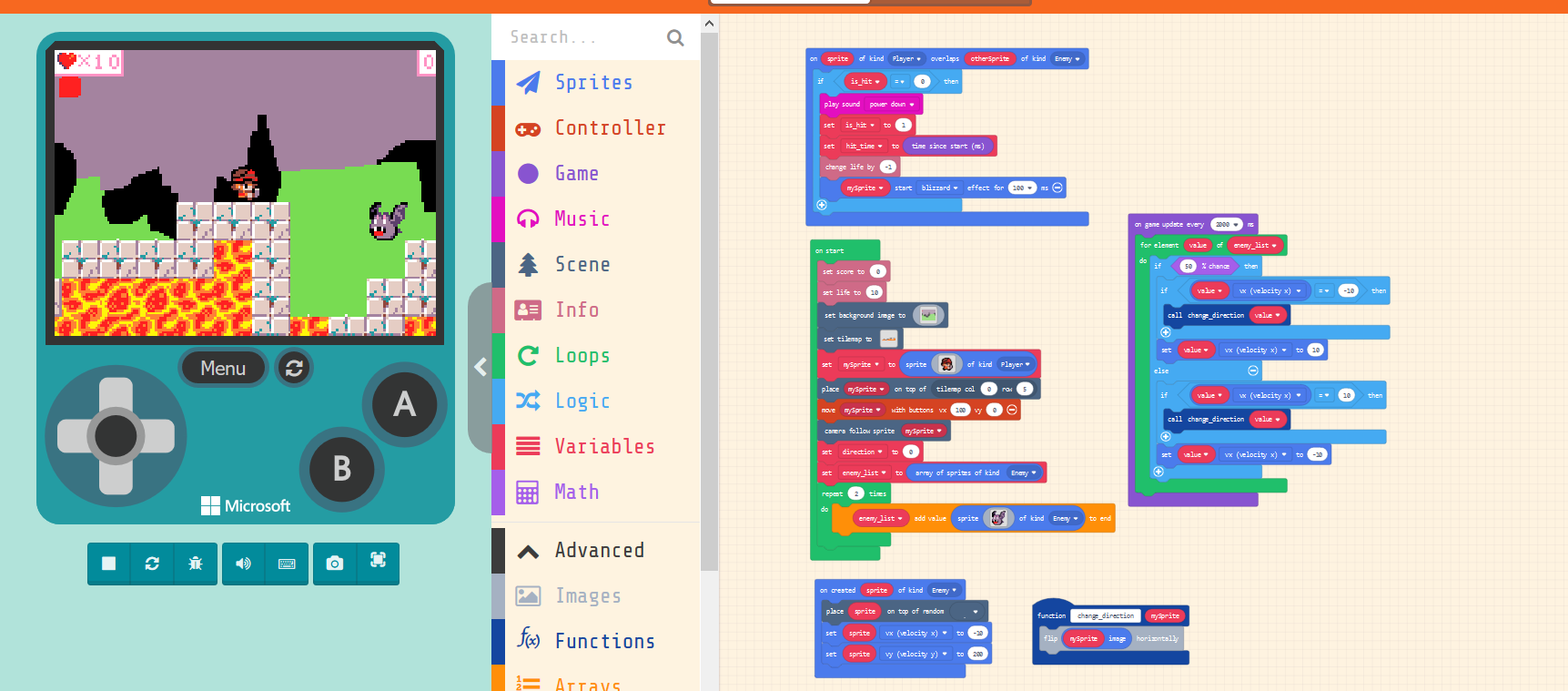This screenshot has width=1568, height=691.
Task: Click the toolbox vertical scrollbar
Action: [x=710, y=300]
